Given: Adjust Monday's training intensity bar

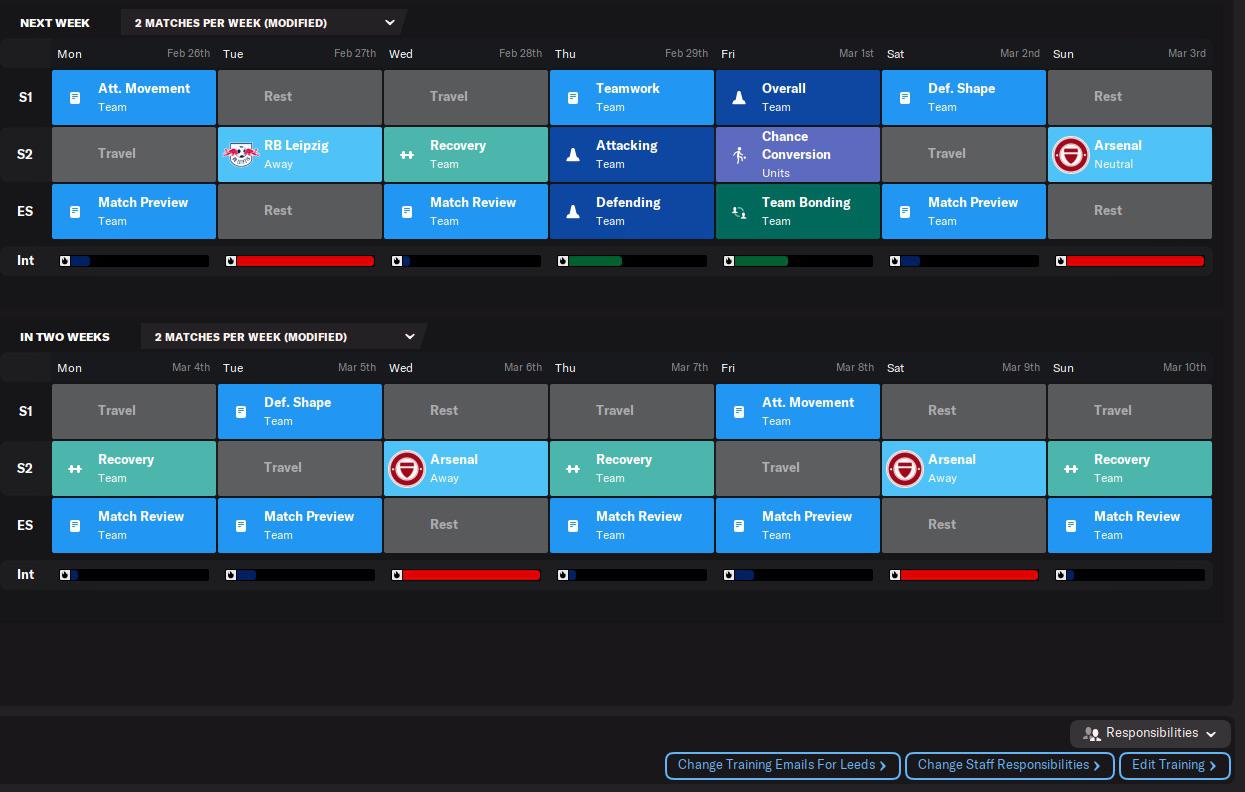Looking at the screenshot, I should pos(133,261).
